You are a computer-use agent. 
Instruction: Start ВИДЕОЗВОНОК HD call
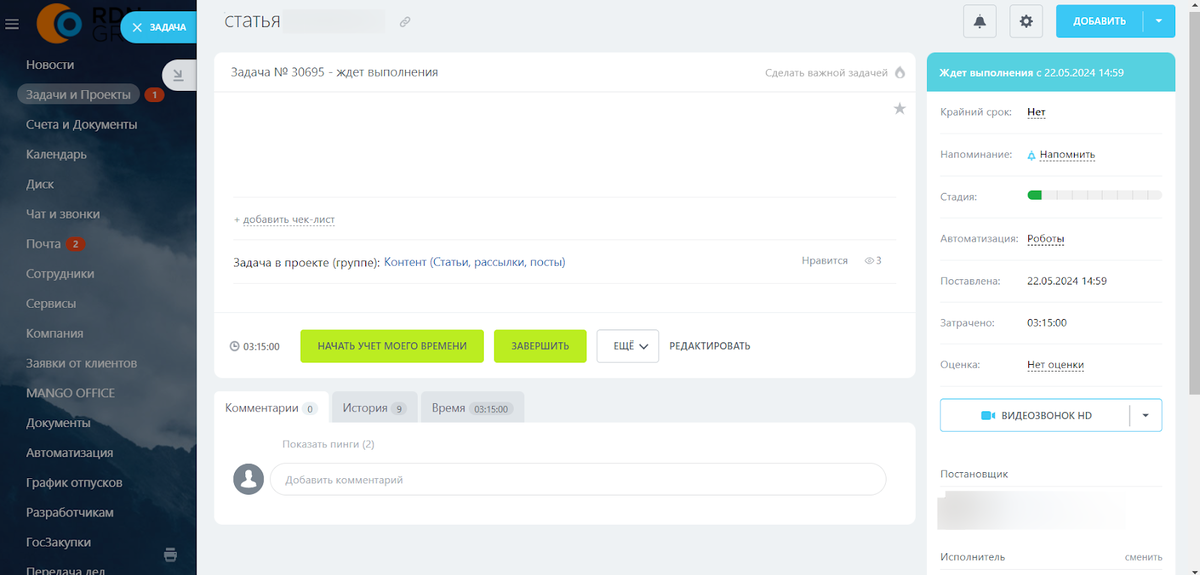pyautogui.click(x=1035, y=415)
